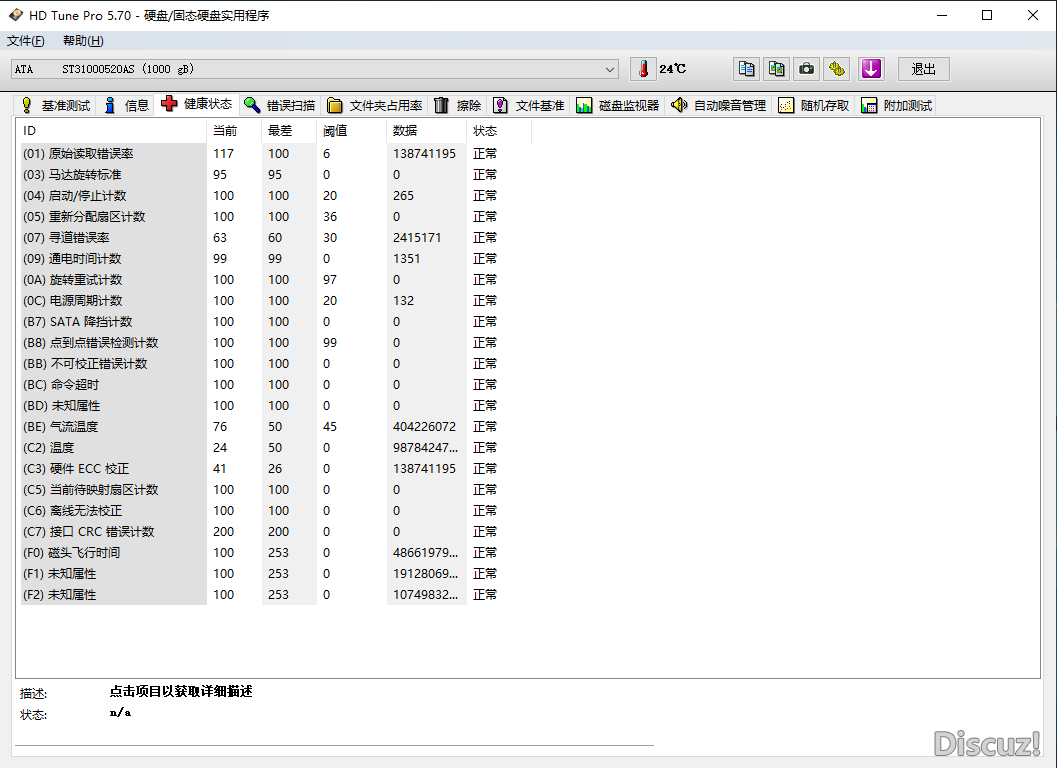
Task: Open the 帮助(H) menu
Action: coord(83,41)
